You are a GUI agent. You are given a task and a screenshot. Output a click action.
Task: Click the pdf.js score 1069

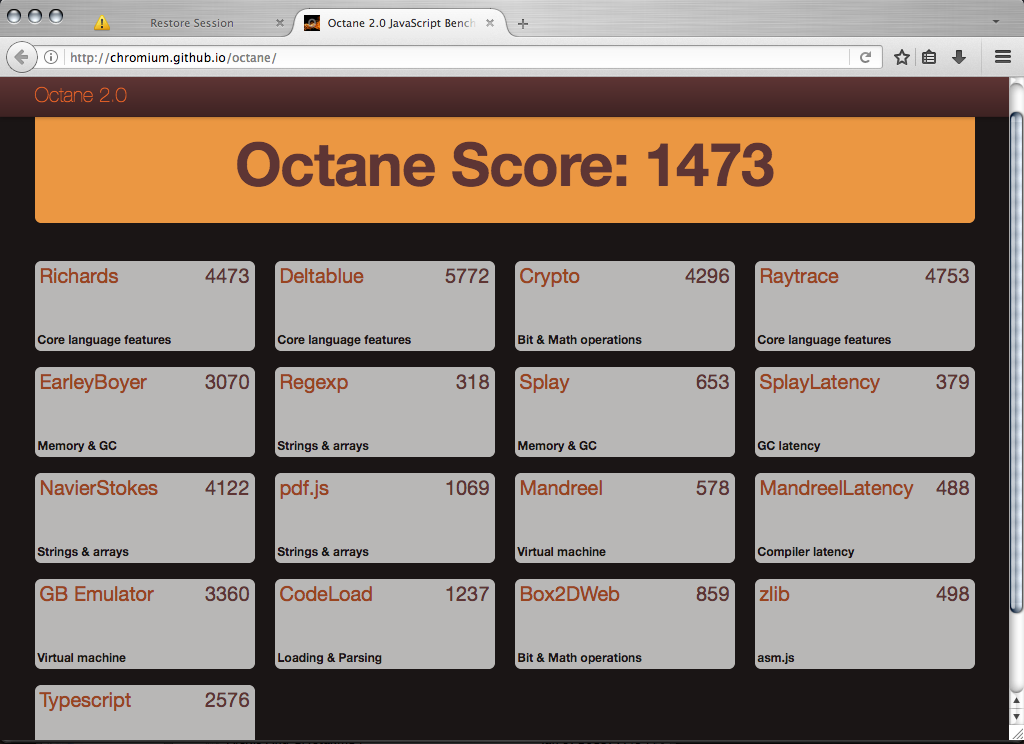click(x=467, y=488)
